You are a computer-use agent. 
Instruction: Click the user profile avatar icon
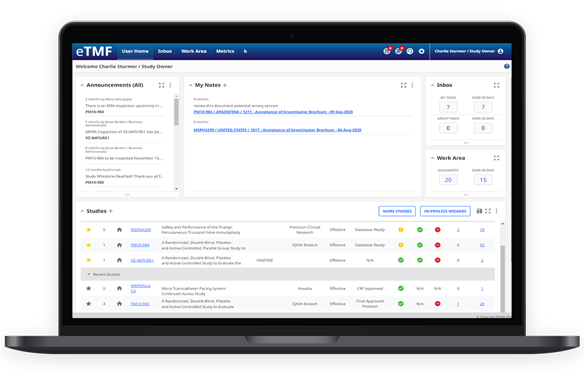click(x=500, y=51)
